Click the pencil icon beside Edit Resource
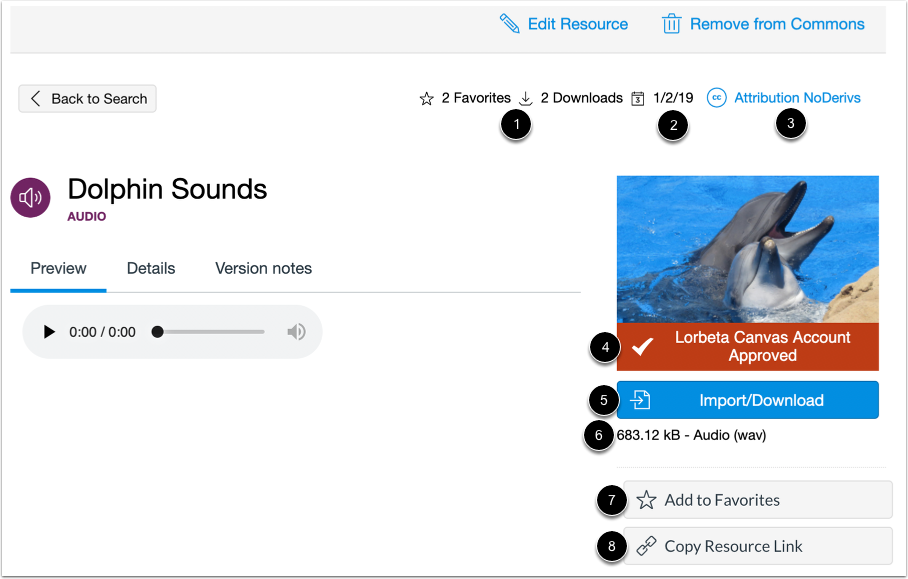 (x=510, y=23)
